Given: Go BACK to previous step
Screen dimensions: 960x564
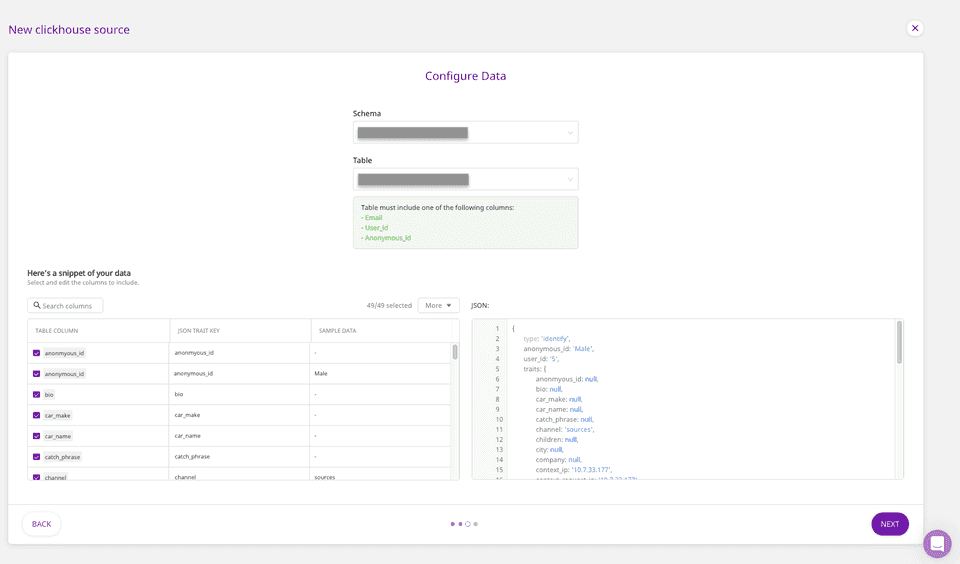Looking at the screenshot, I should coord(41,524).
